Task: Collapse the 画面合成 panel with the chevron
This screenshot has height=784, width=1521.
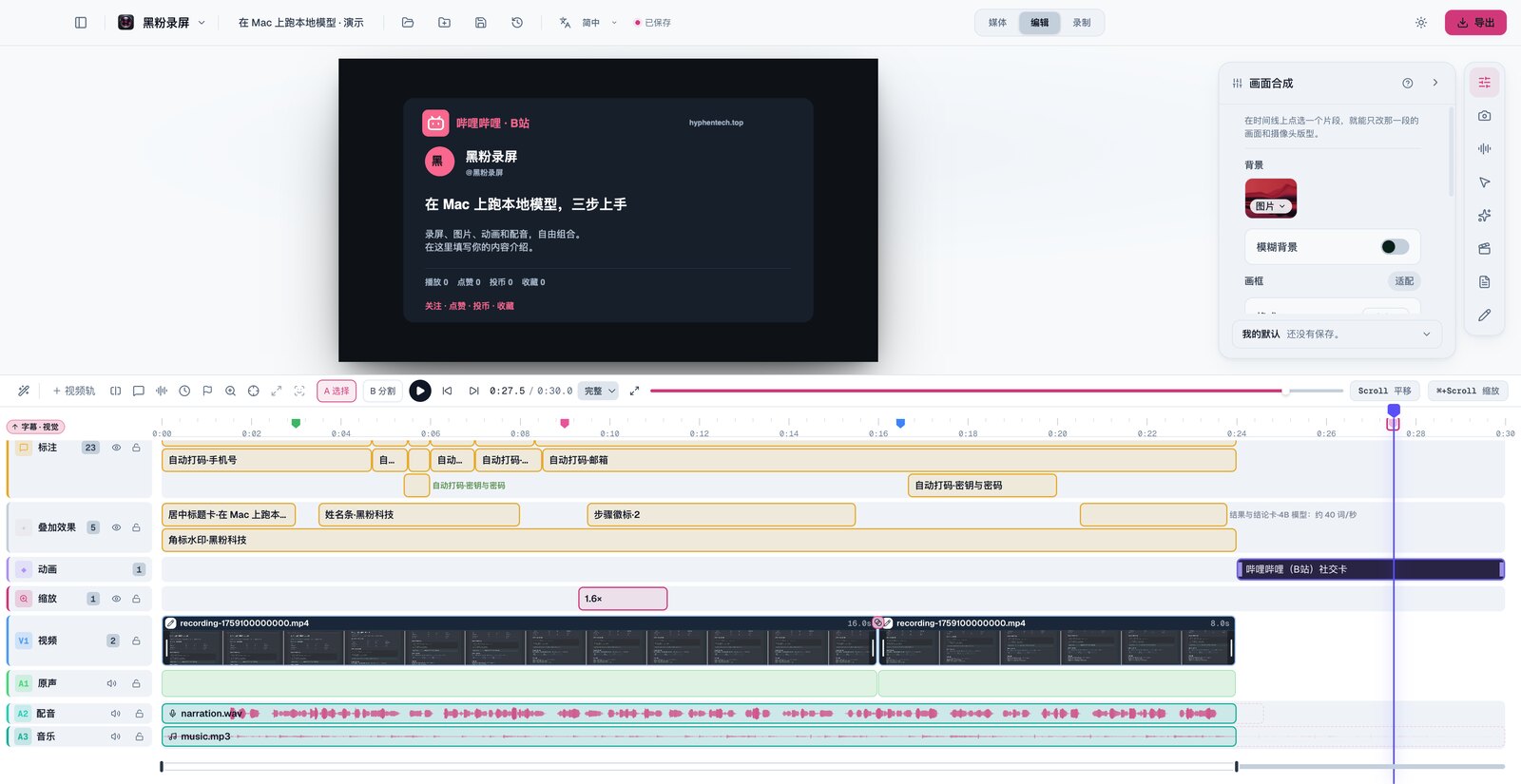Action: [x=1435, y=84]
